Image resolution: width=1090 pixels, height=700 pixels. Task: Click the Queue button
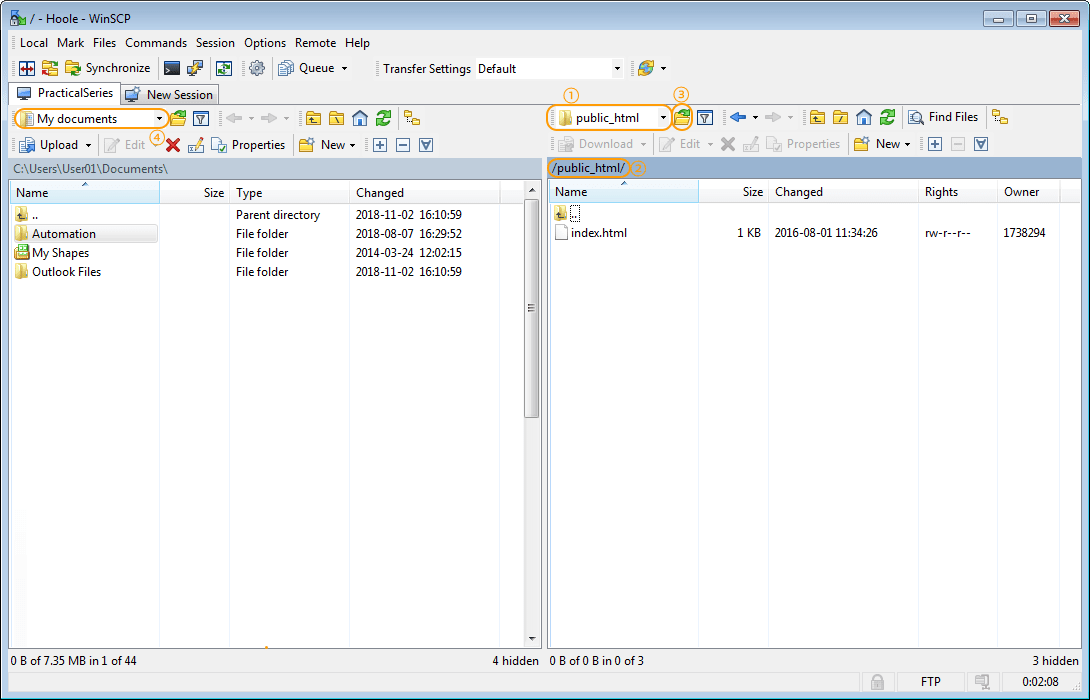(307, 68)
